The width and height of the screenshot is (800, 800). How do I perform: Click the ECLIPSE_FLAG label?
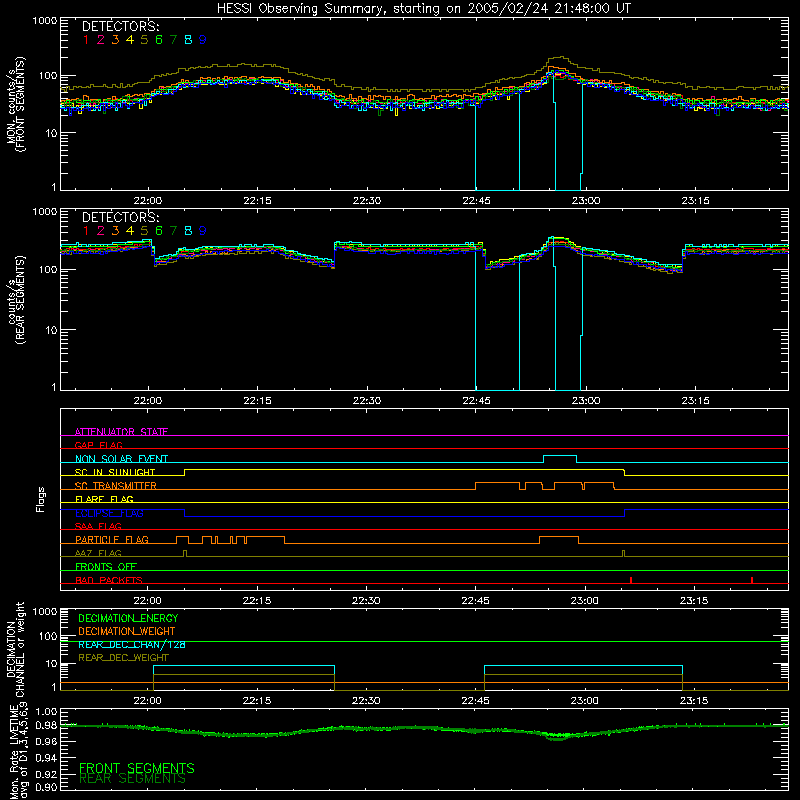109,513
